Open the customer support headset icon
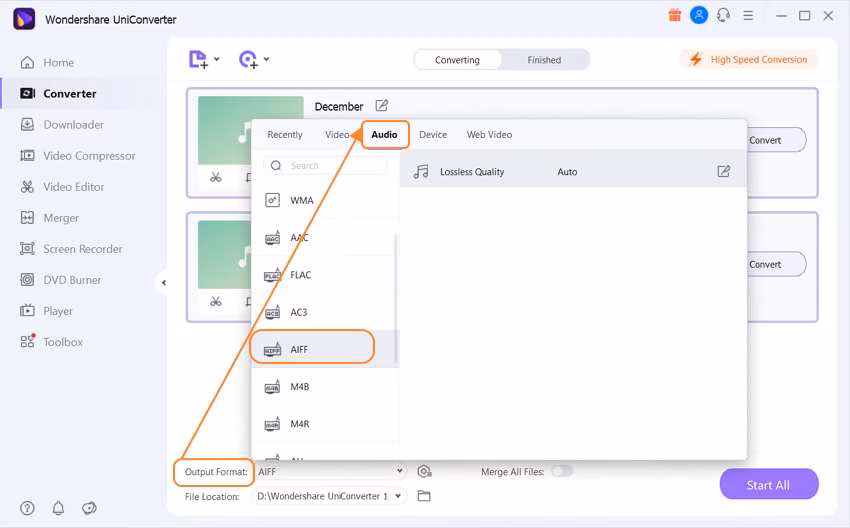This screenshot has width=850, height=528. click(723, 15)
